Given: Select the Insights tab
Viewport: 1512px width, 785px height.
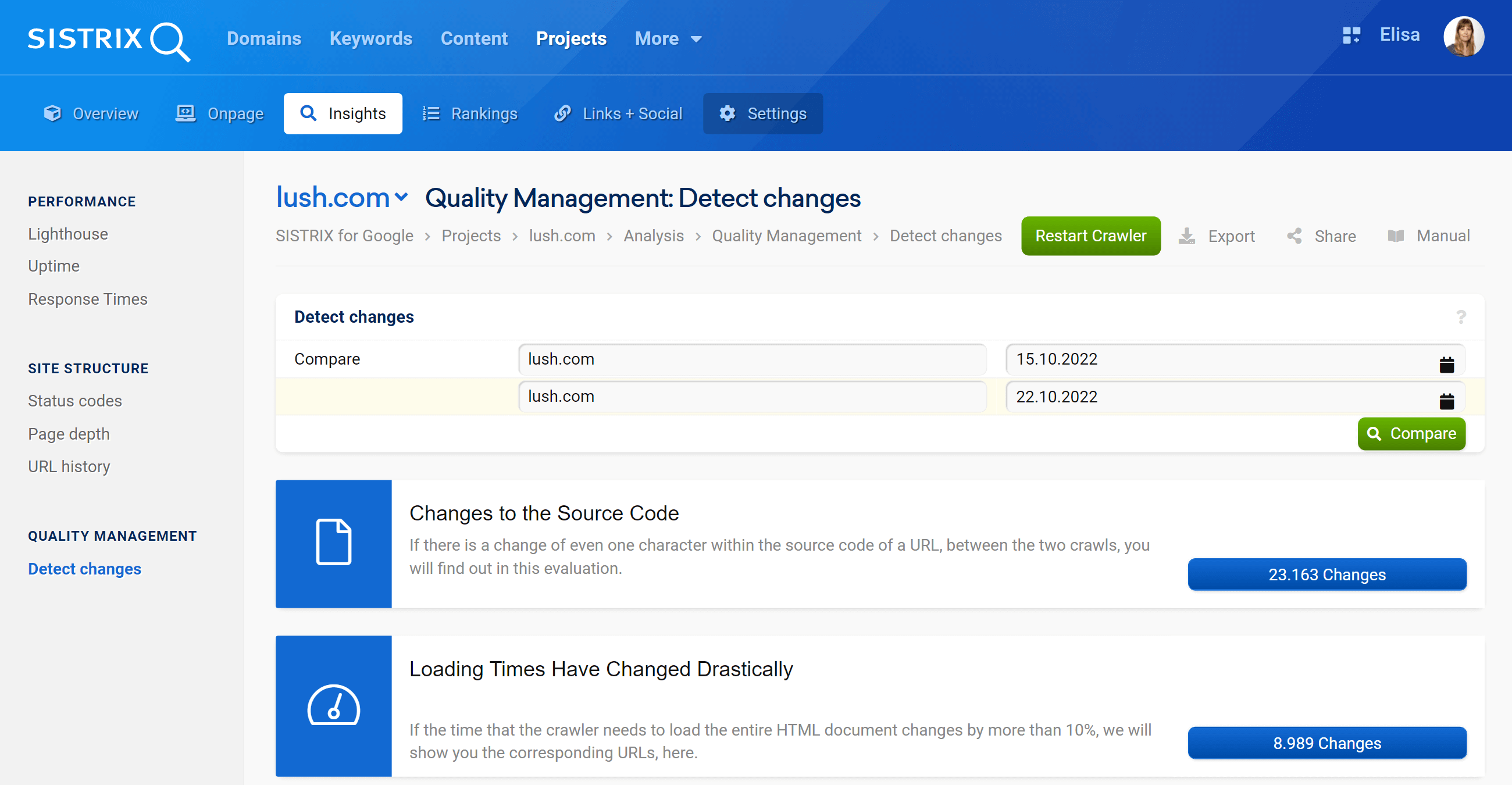Looking at the screenshot, I should coord(343,113).
